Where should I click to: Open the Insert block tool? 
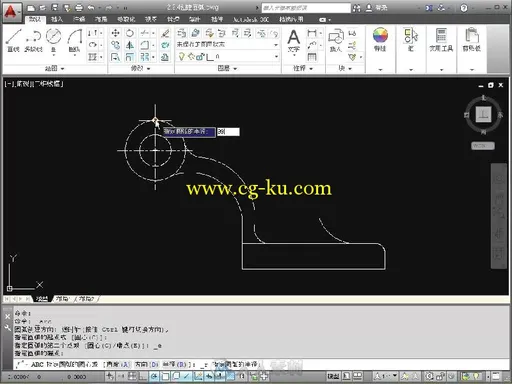[x=336, y=40]
